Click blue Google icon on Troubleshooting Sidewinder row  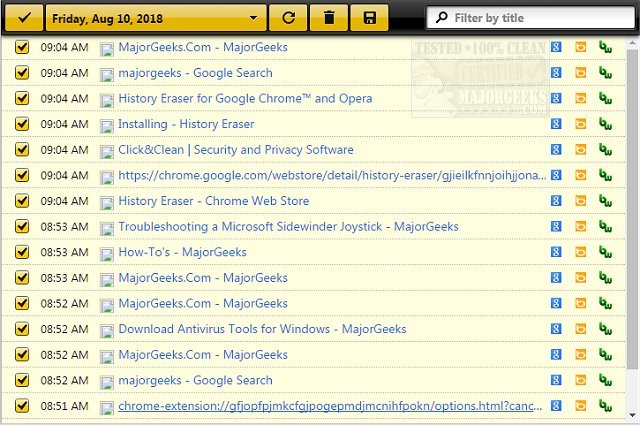(x=556, y=227)
